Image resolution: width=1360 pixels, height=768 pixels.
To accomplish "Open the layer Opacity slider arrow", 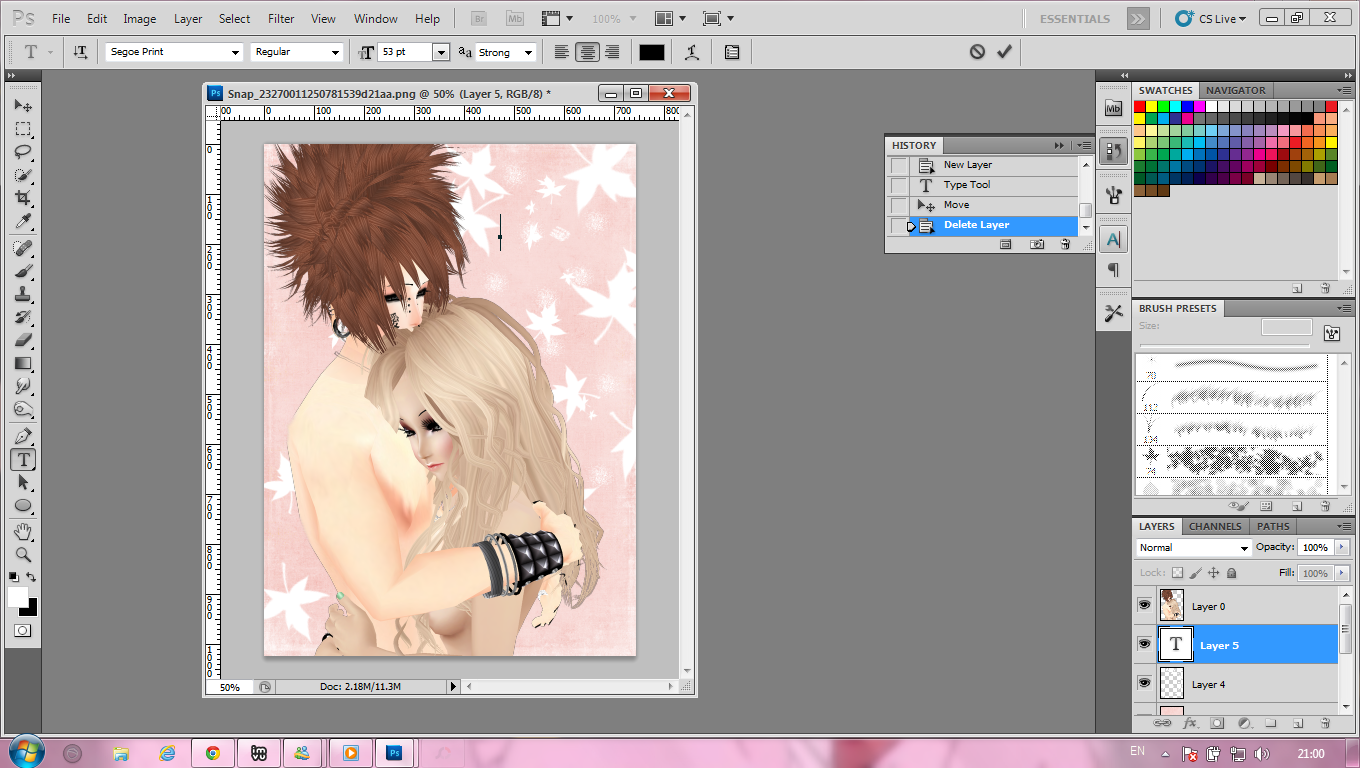I will tap(1341, 548).
